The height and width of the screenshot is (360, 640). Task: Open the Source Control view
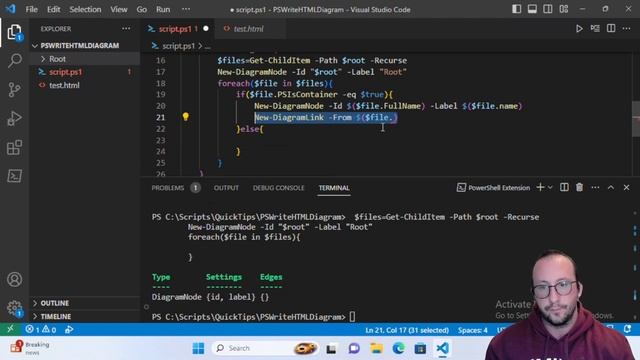click(14, 89)
